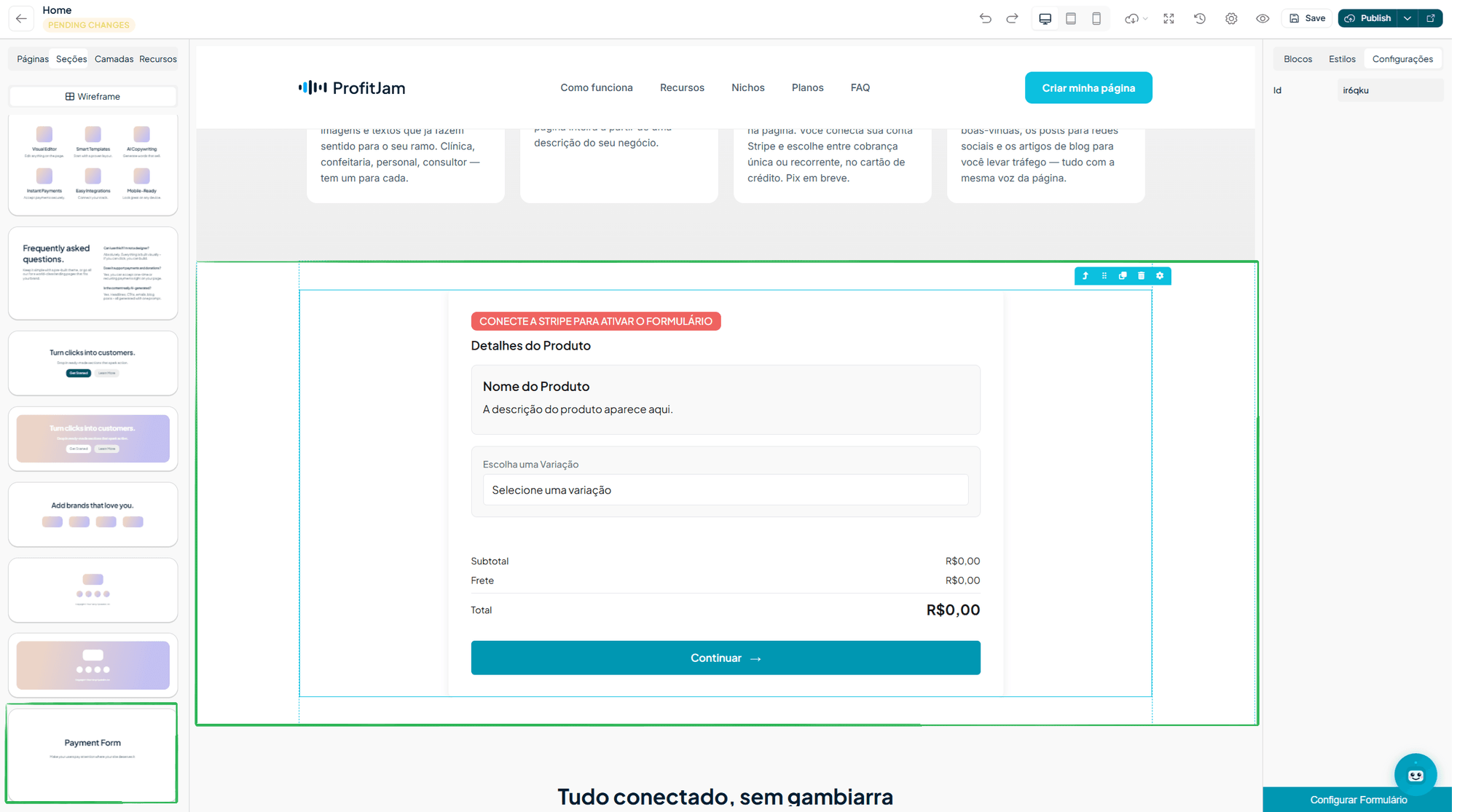Viewport: 1457px width, 812px height.
Task: Click the Frete label
Action: tap(484, 582)
